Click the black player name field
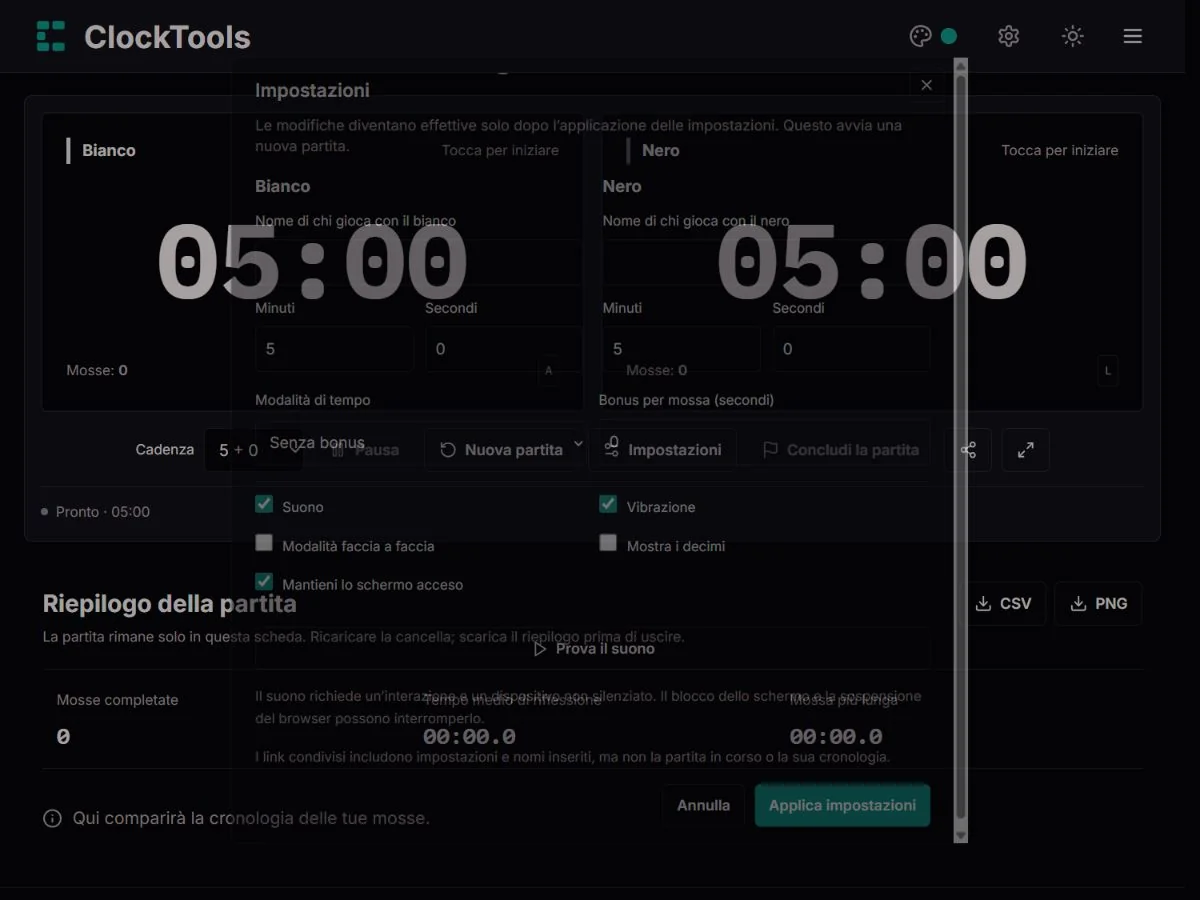Viewport: 1200px width, 900px height. click(x=767, y=262)
